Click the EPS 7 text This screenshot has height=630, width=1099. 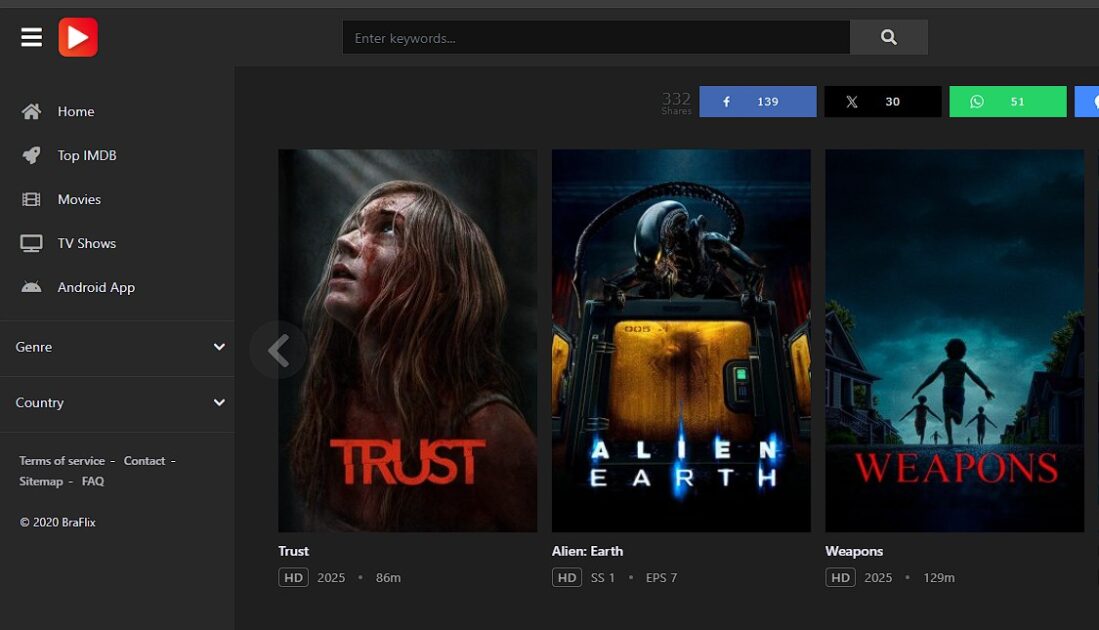662,578
